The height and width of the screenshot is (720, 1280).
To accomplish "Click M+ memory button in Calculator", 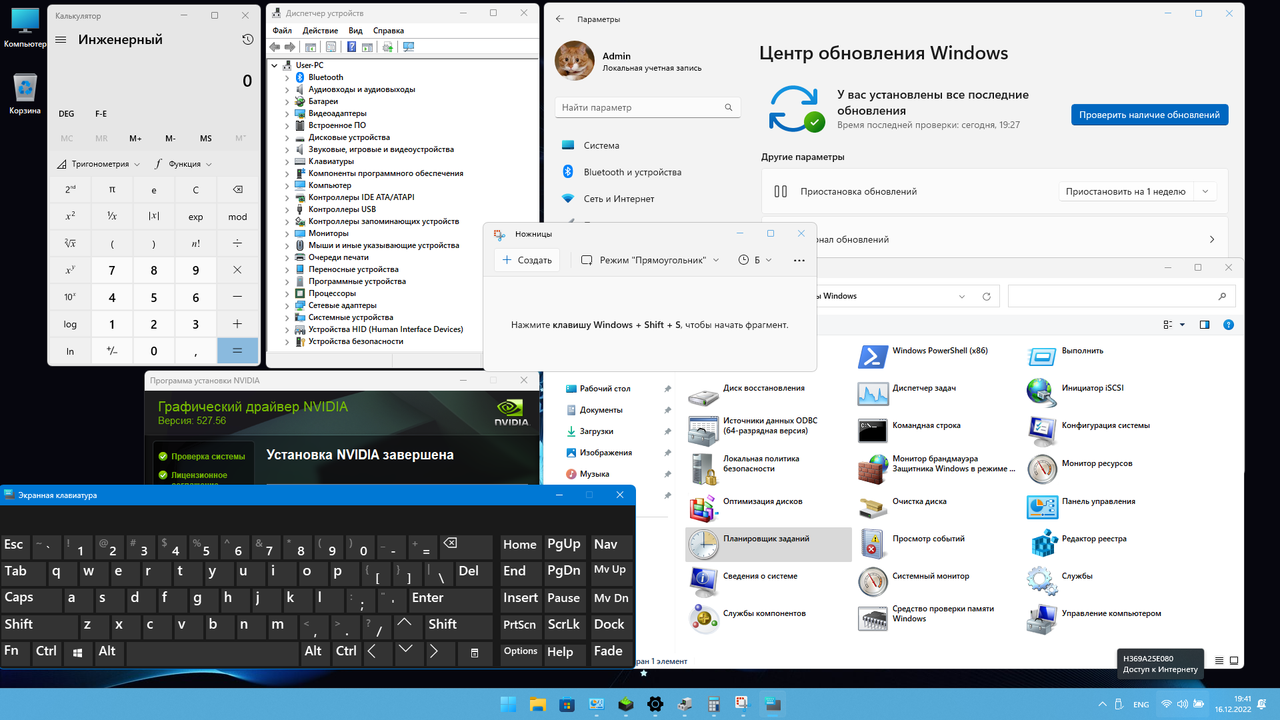I will click(x=136, y=139).
